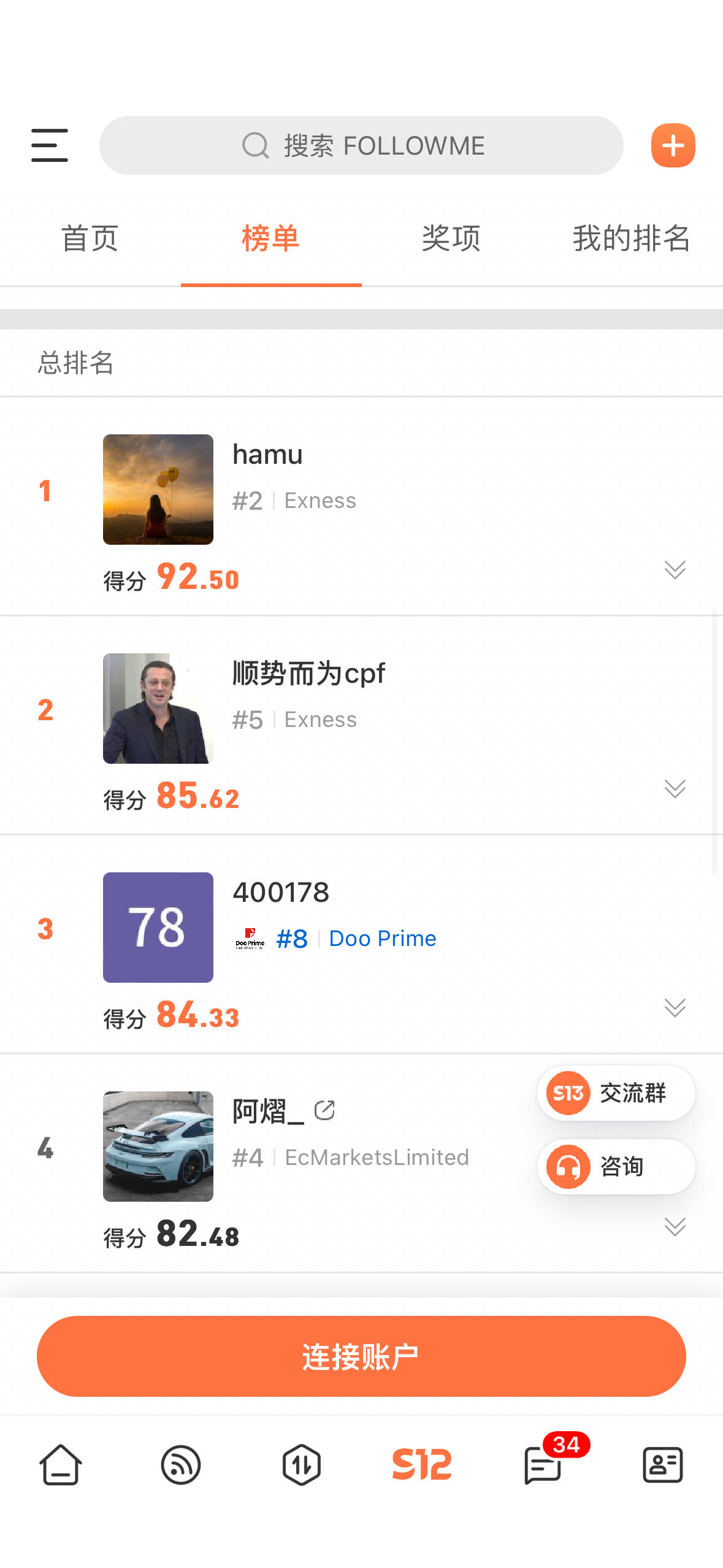Open messages with 34 unread badge
This screenshot has width=723, height=1568.
pos(543,1464)
